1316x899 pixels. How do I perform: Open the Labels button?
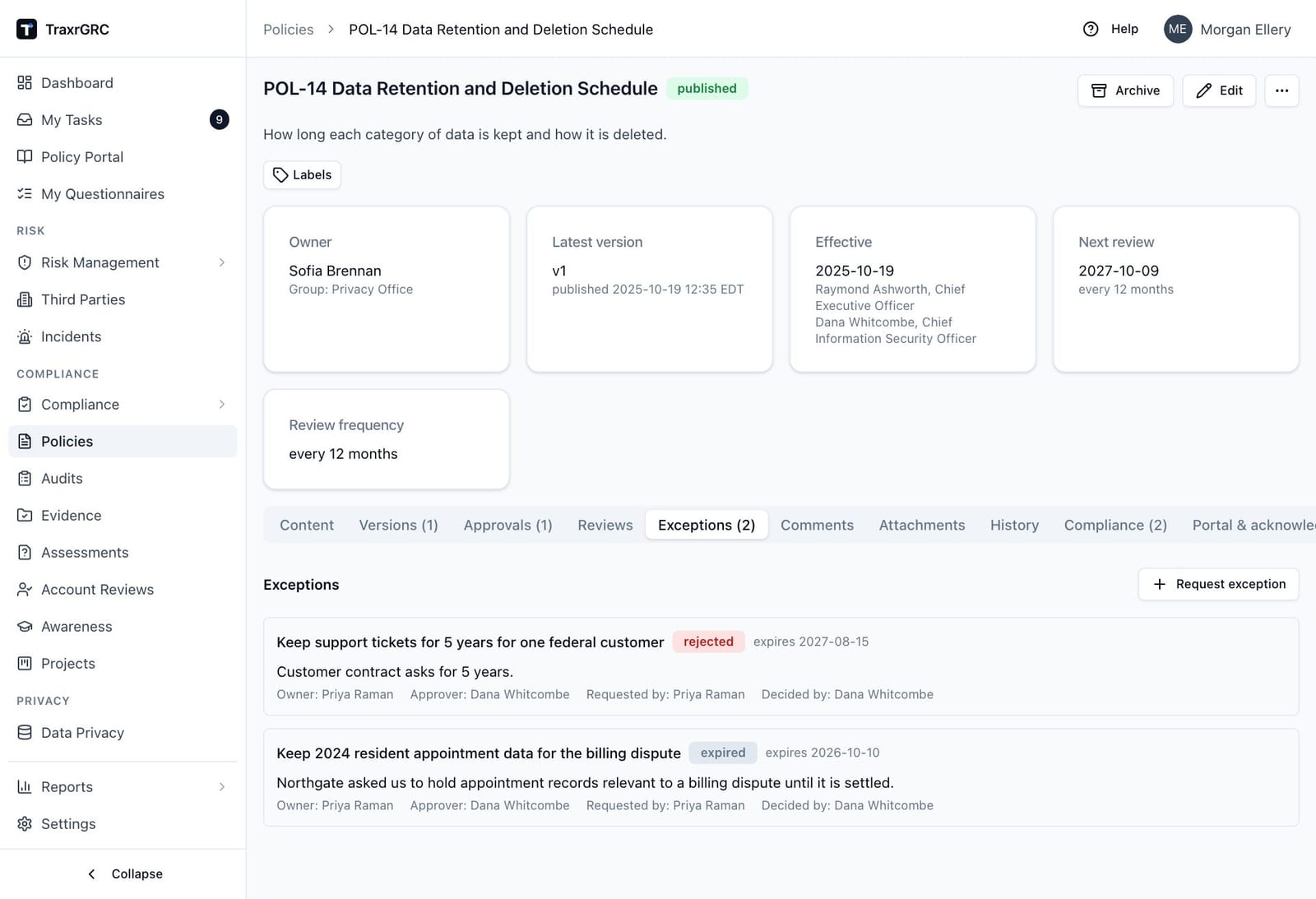tap(302, 174)
